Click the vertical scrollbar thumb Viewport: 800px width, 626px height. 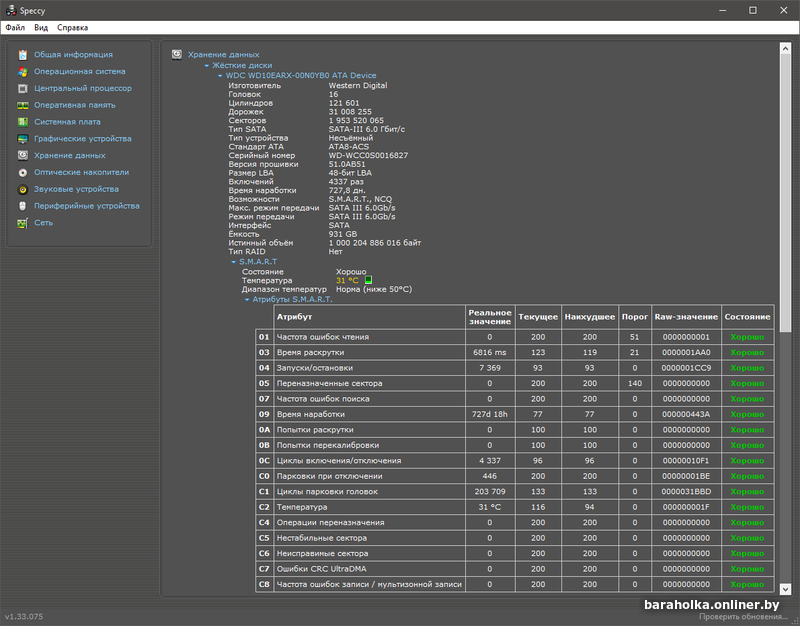pyautogui.click(x=785, y=193)
